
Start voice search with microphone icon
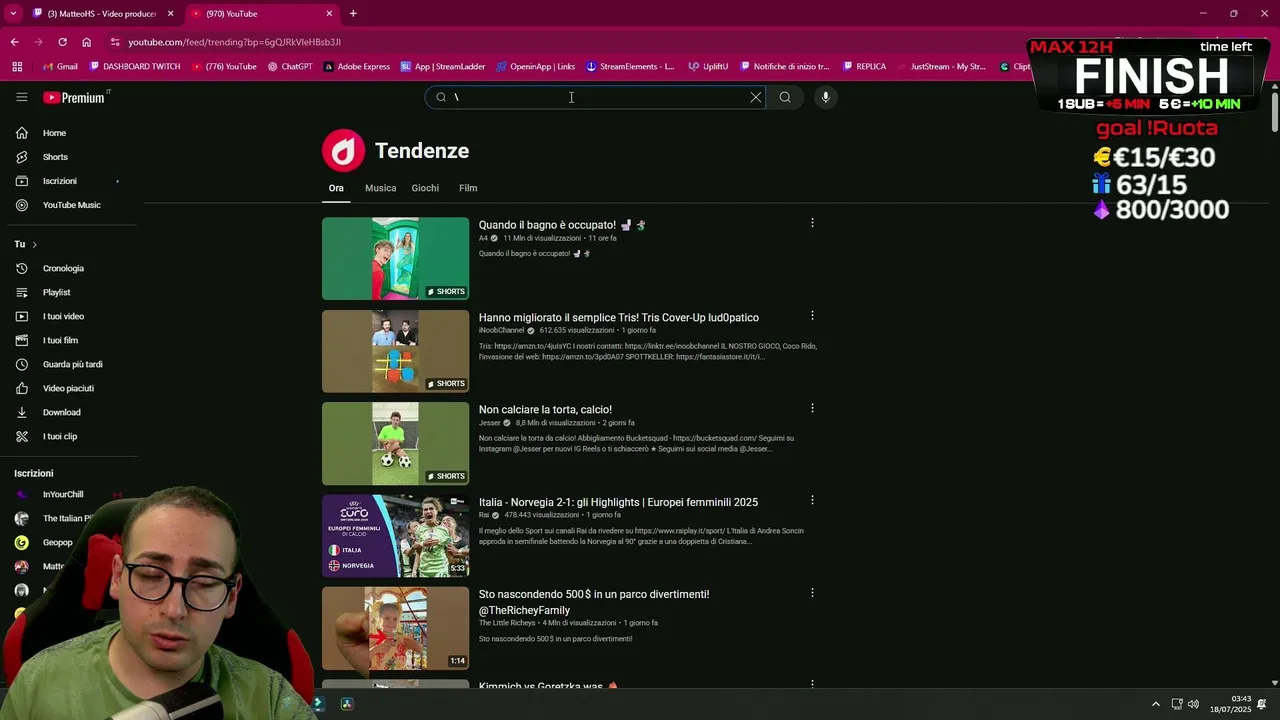[825, 97]
